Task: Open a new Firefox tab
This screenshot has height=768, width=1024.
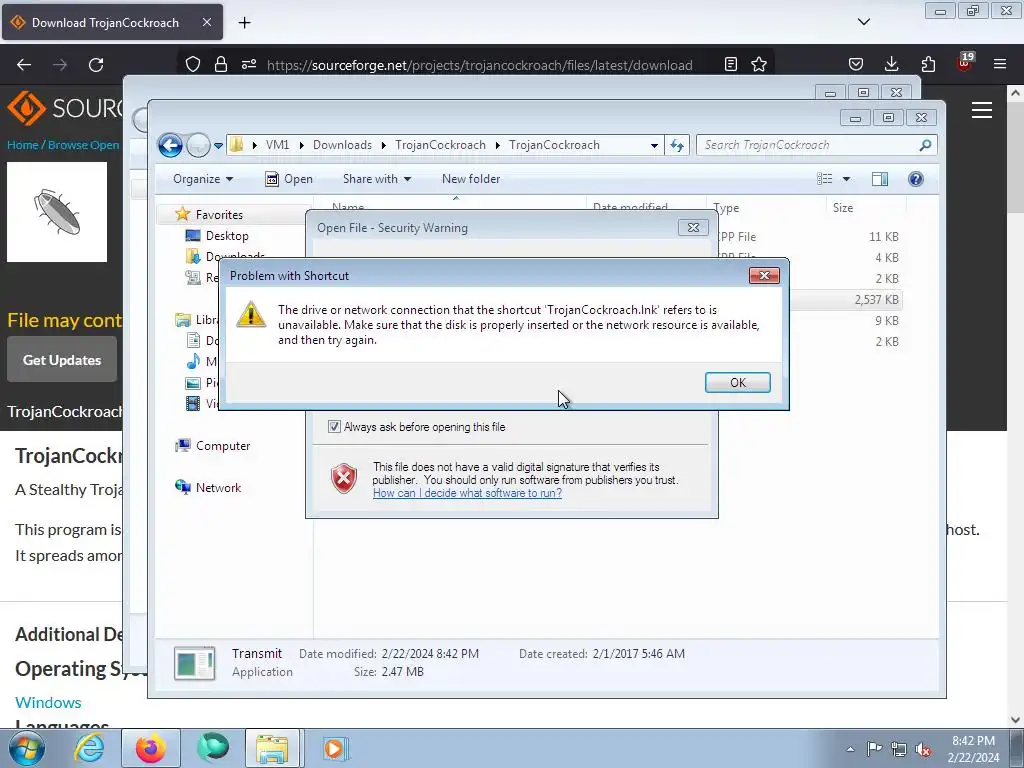Action: [244, 23]
